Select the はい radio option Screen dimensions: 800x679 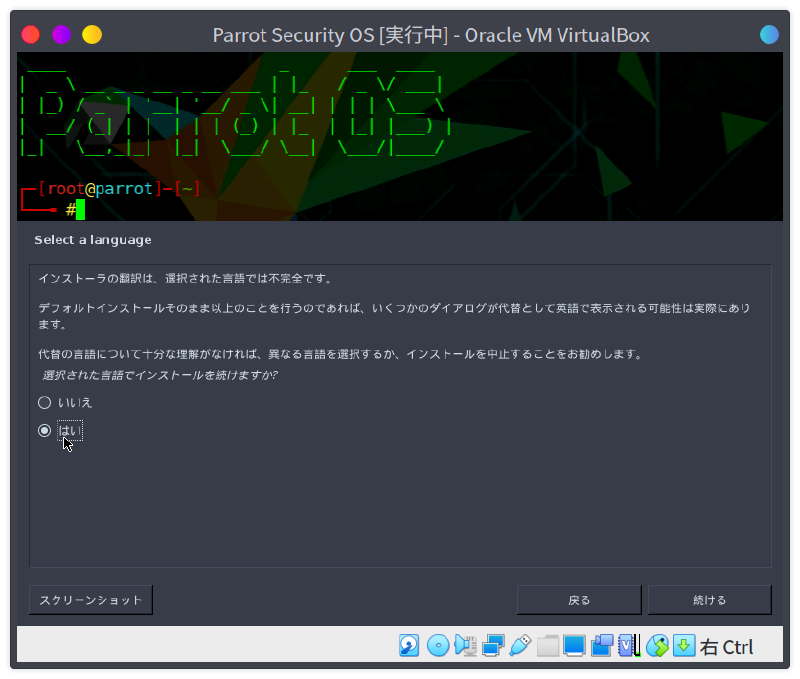pyautogui.click(x=44, y=431)
